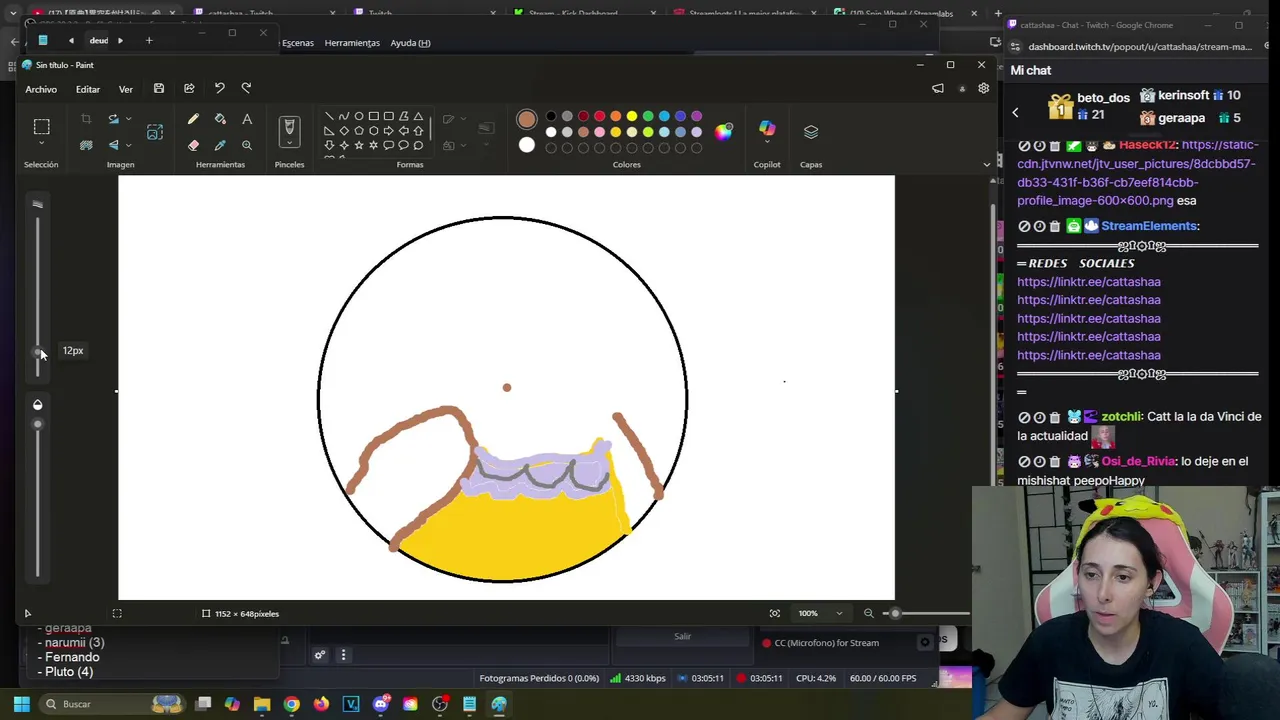Select the Text tool
This screenshot has height=720, width=1280.
(247, 119)
